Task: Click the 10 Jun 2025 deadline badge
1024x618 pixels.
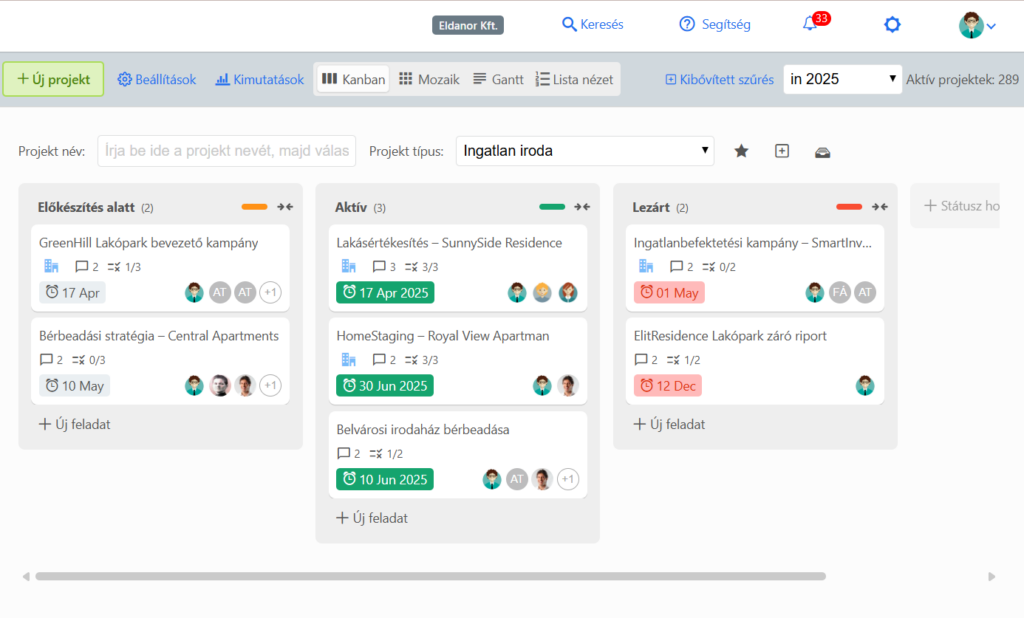Action: coord(385,479)
